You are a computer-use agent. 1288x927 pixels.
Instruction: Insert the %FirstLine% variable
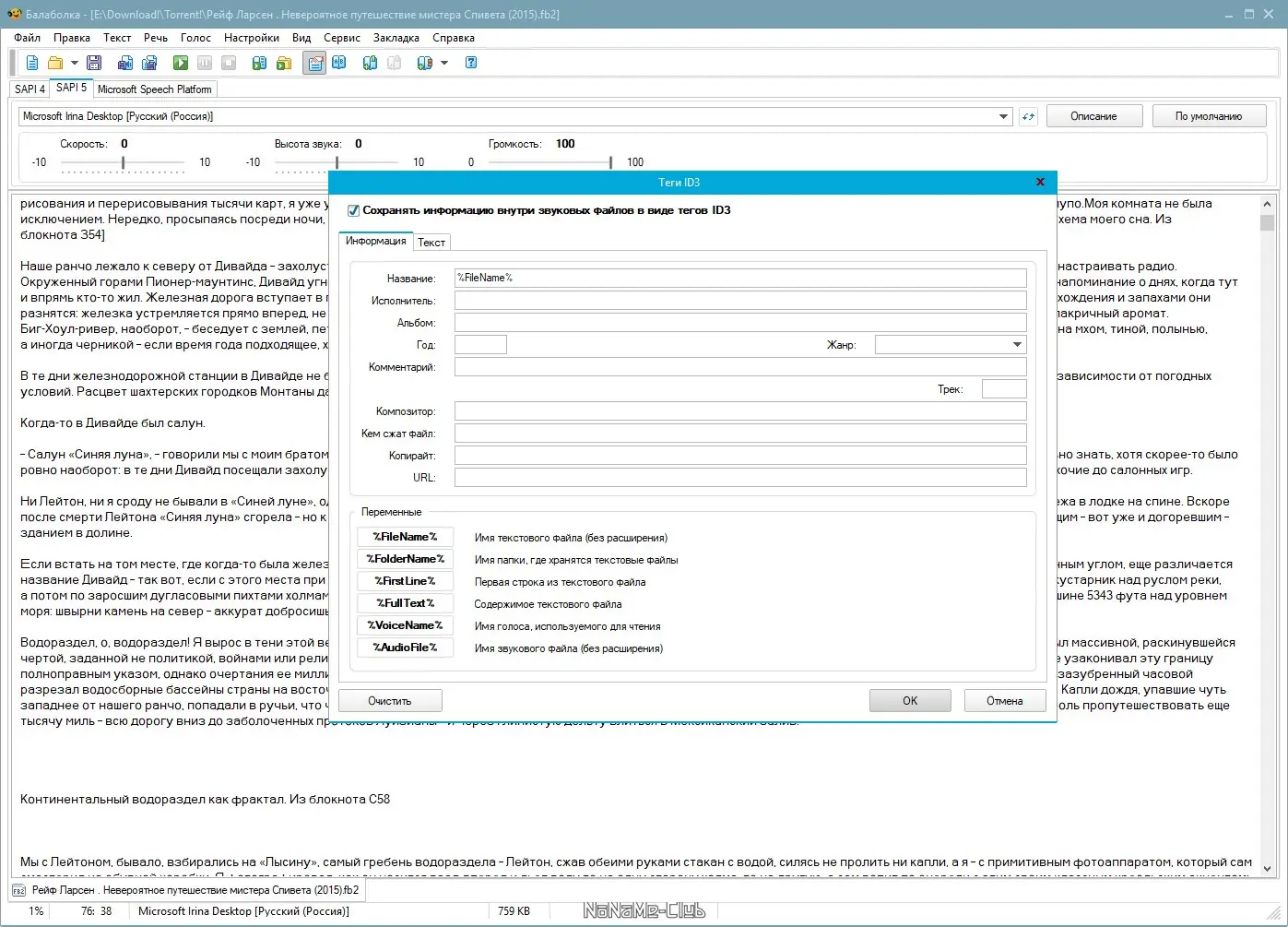405,581
